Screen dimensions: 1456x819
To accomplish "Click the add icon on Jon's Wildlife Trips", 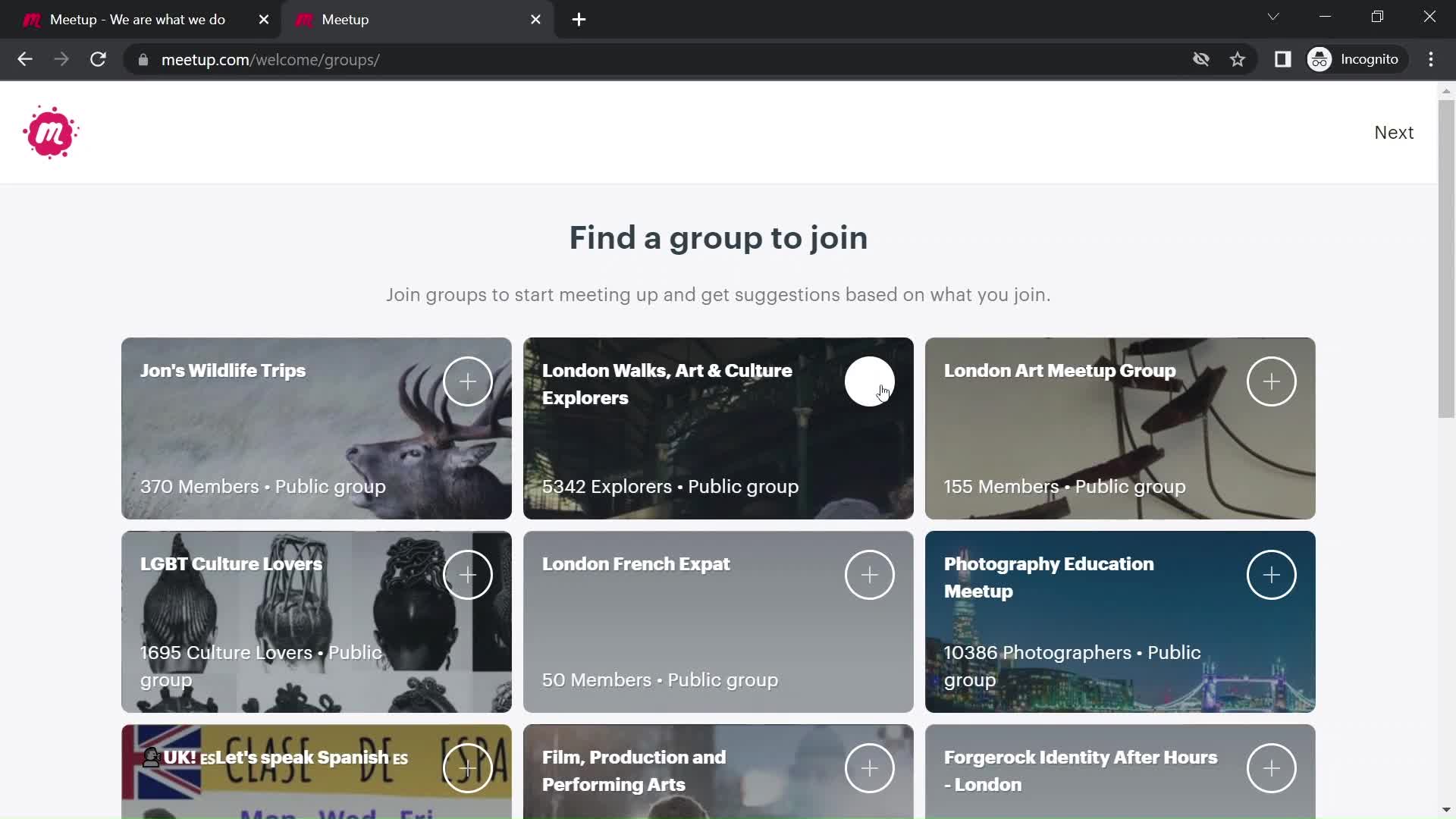I will click(467, 381).
